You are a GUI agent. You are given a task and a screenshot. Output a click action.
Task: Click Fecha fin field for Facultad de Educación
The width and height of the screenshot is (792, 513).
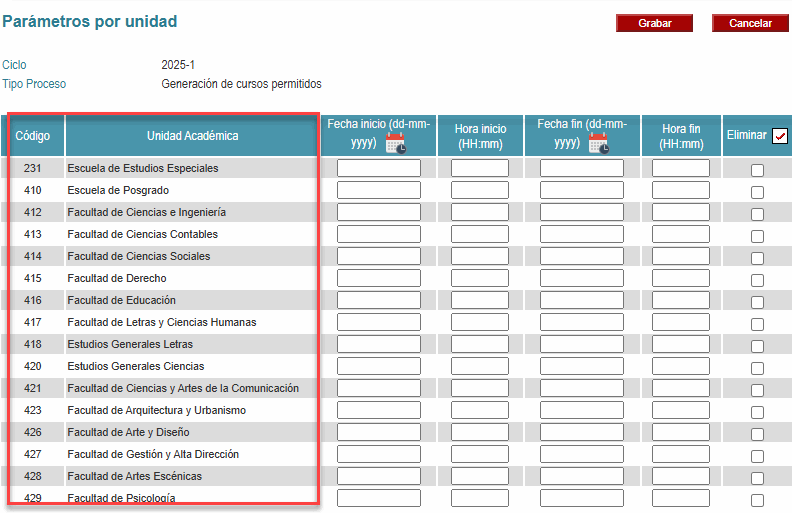click(581, 300)
